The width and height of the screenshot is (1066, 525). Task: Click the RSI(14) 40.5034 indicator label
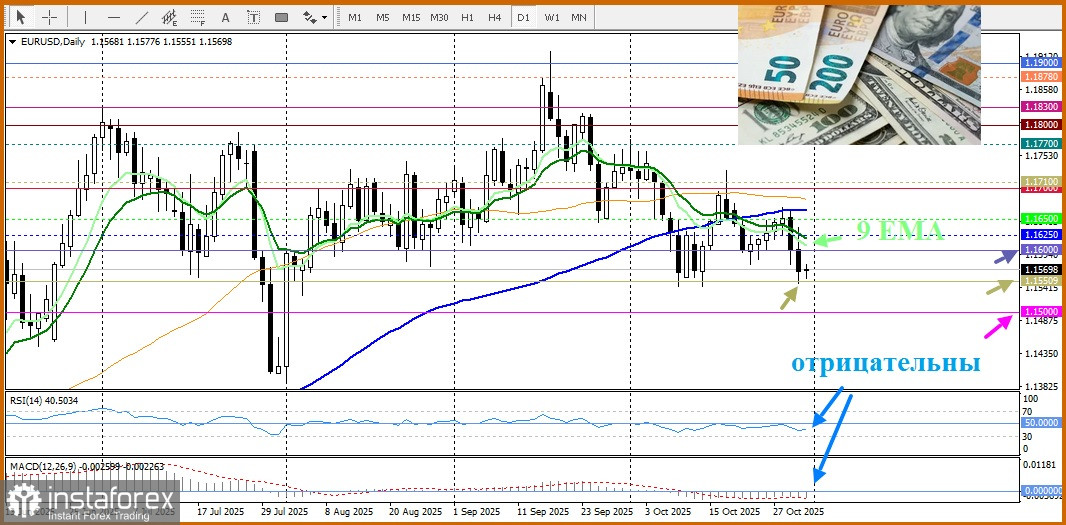(44, 401)
